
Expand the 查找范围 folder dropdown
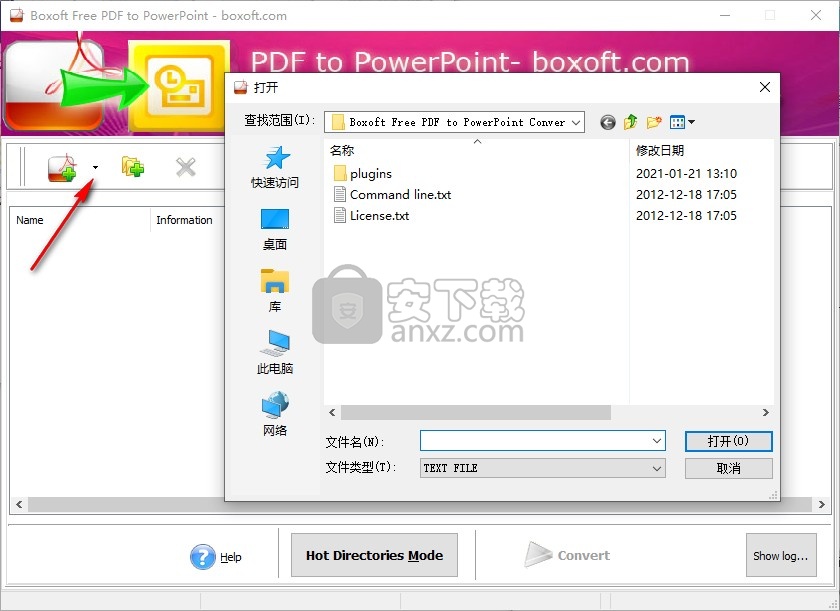coord(576,122)
